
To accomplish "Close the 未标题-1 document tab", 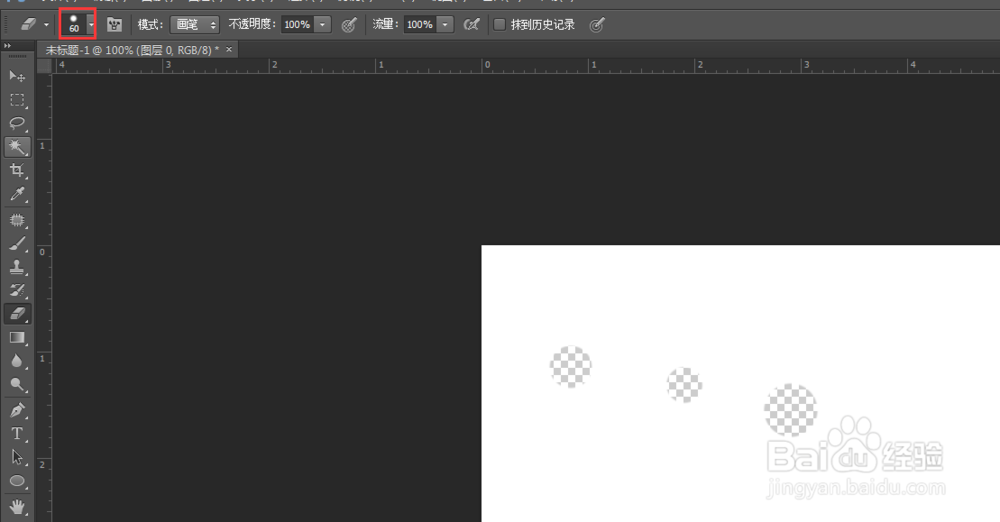I will 229,49.
